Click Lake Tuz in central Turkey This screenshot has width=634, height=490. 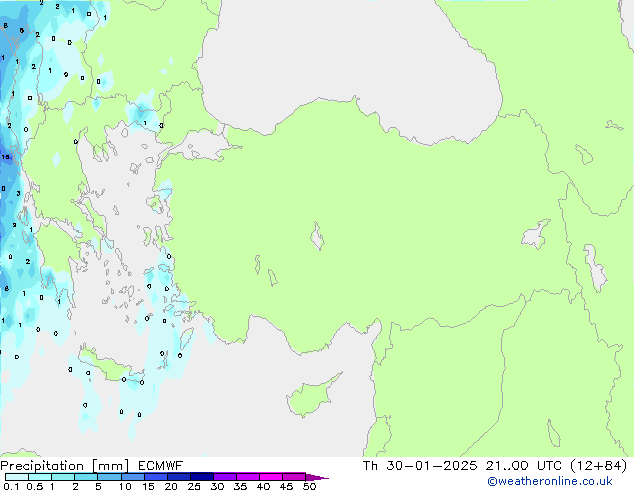tap(317, 238)
